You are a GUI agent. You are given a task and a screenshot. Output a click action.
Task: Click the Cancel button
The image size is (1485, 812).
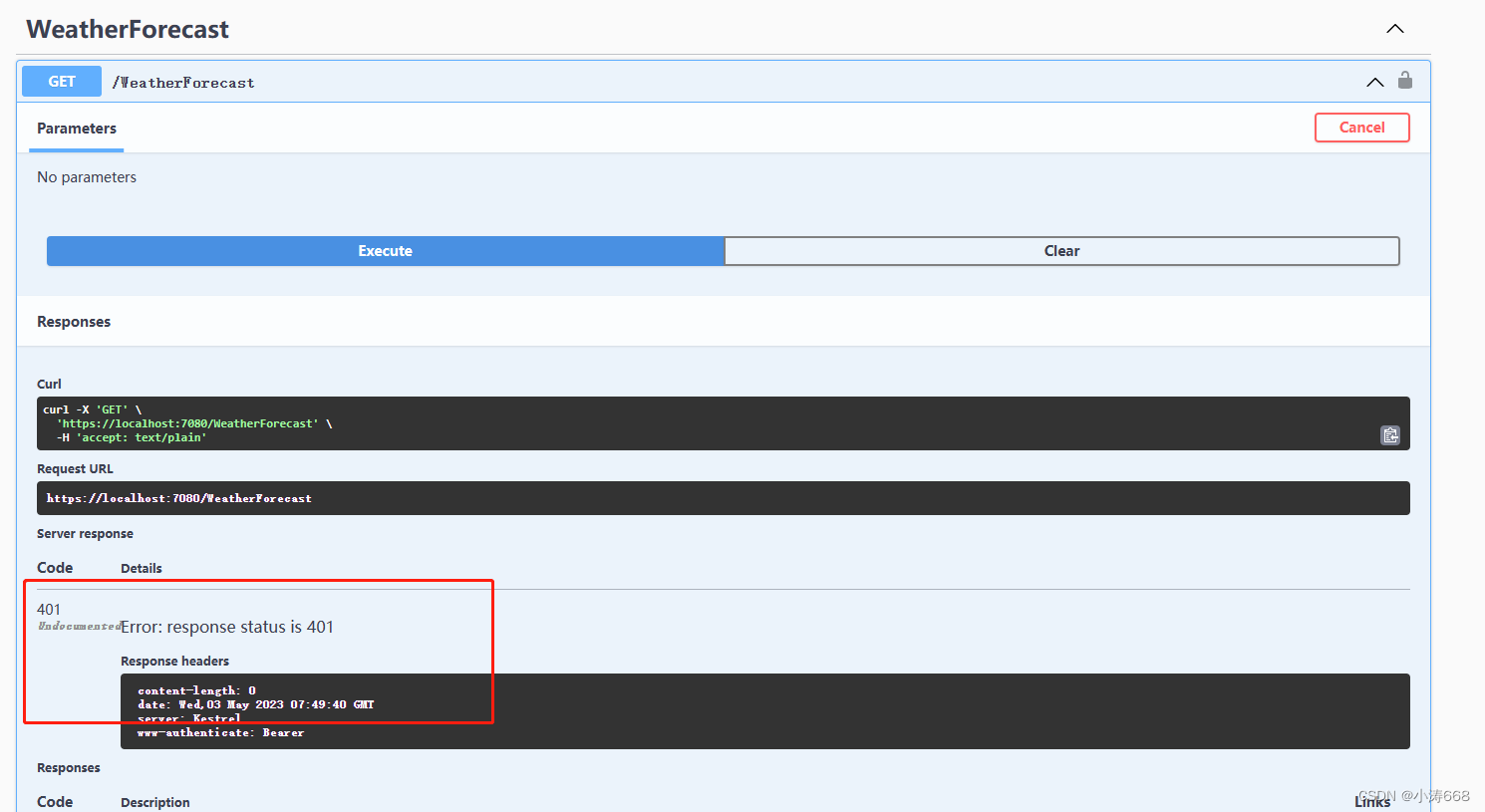[1362, 128]
